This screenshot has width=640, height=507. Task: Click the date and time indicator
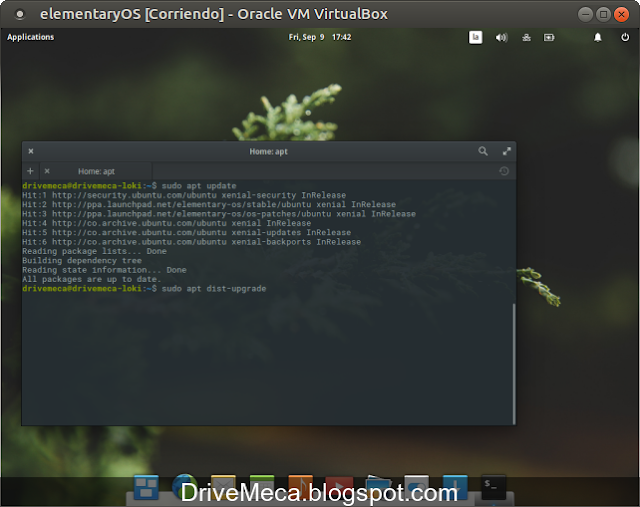click(x=320, y=37)
